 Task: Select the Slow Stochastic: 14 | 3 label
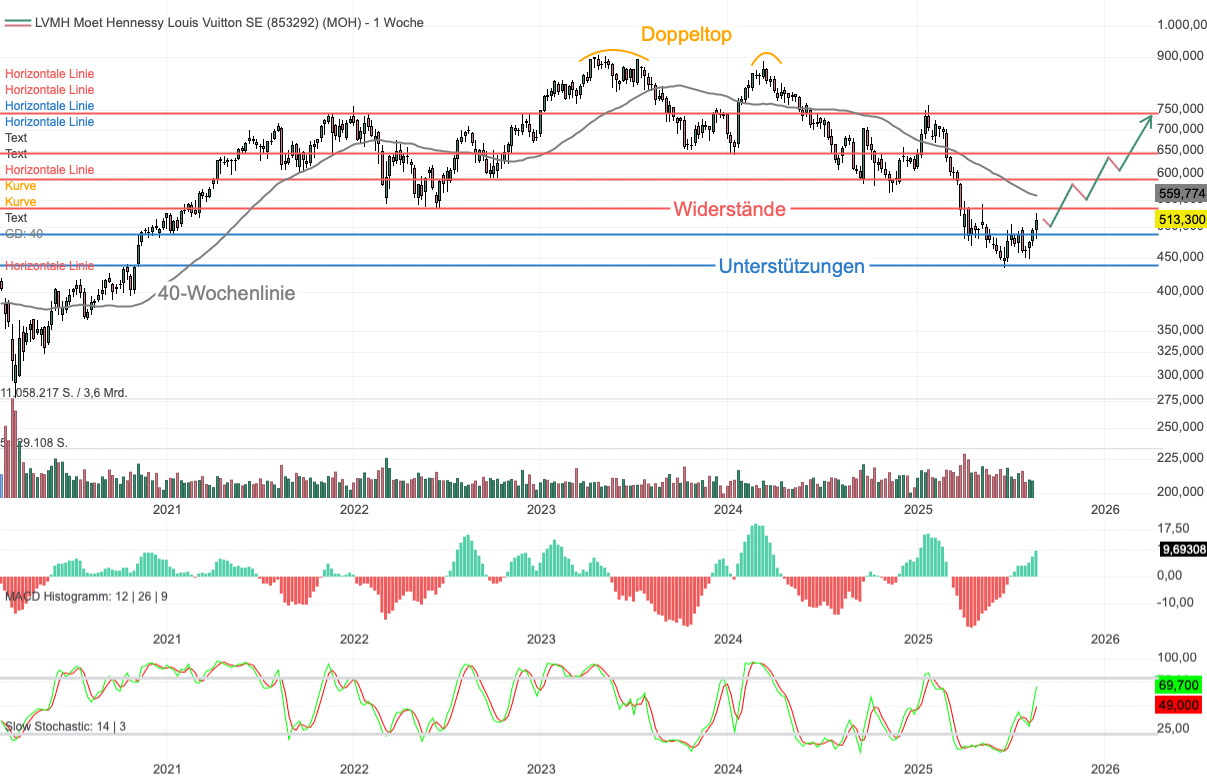[65, 726]
